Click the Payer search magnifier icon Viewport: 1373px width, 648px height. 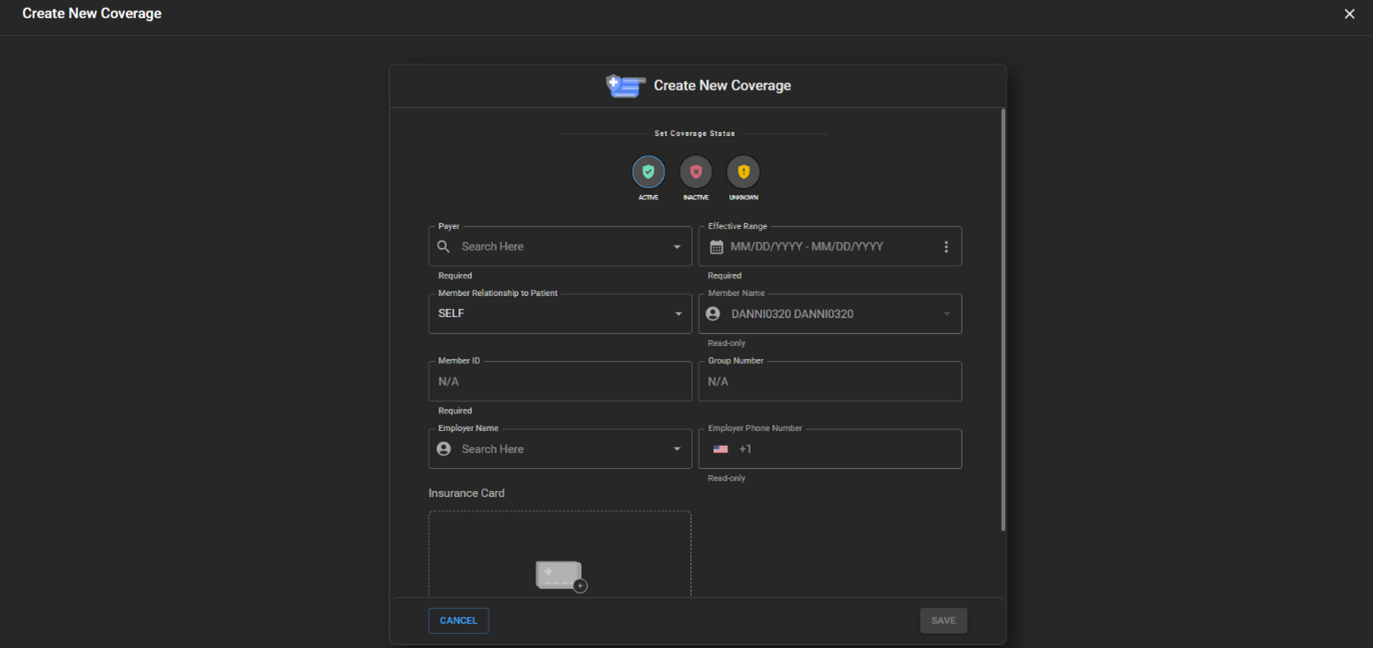pos(444,246)
